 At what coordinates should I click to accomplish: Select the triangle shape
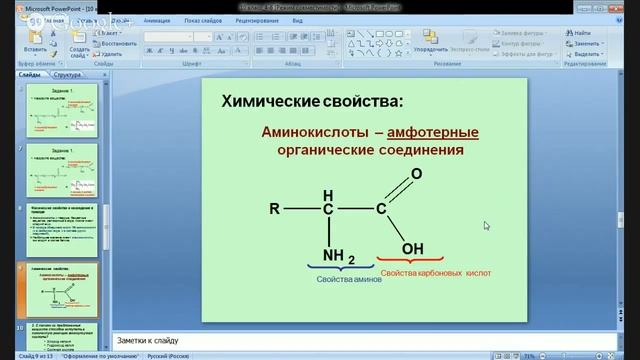pos(351,43)
